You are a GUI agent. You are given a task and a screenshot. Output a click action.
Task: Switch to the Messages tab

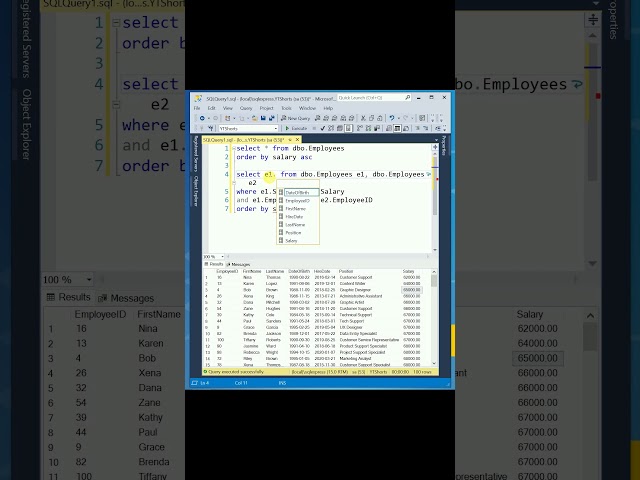click(x=238, y=264)
